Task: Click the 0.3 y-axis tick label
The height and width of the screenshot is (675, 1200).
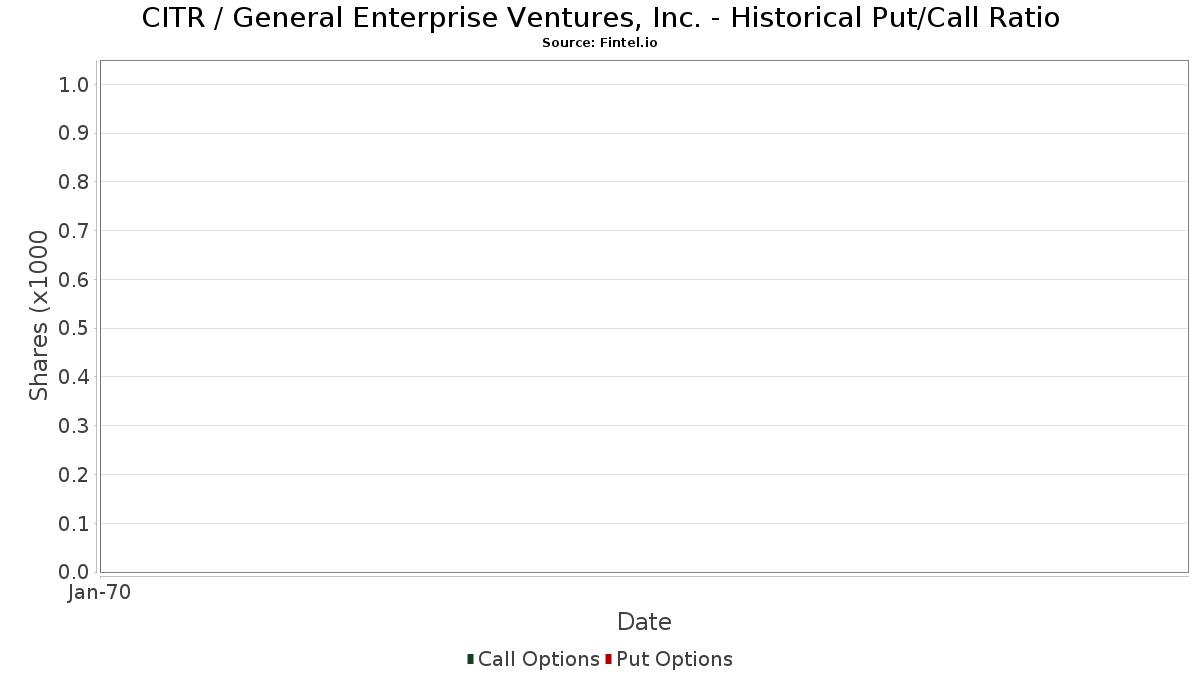Action: 75,426
